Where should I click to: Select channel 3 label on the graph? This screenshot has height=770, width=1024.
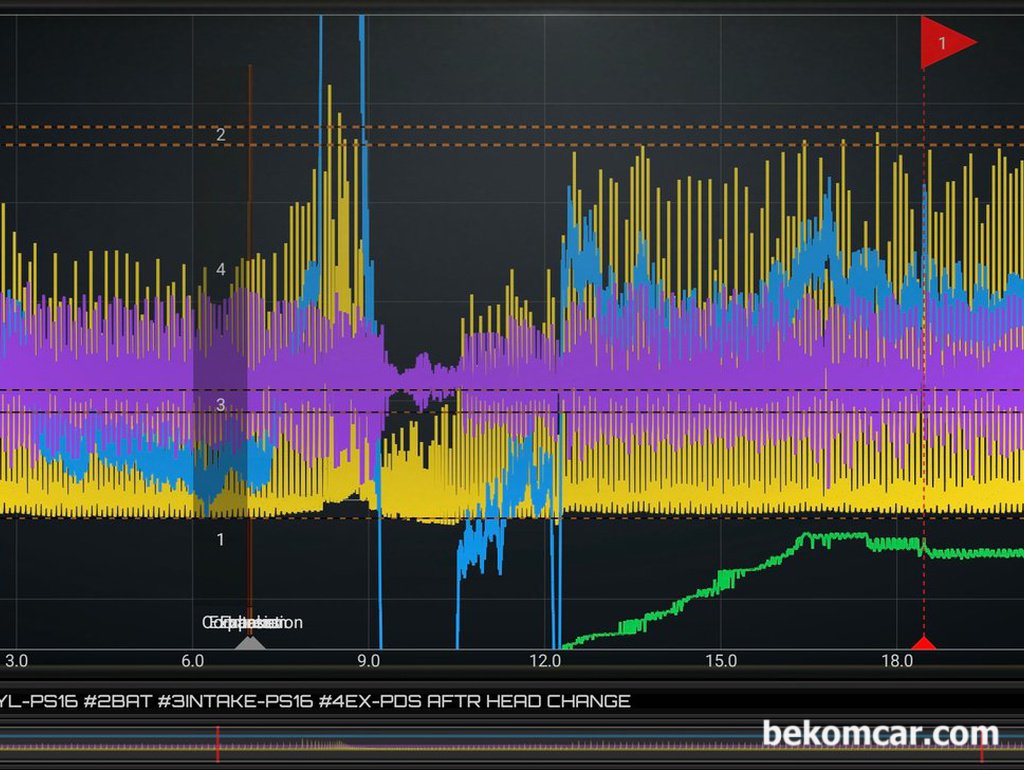click(x=221, y=405)
